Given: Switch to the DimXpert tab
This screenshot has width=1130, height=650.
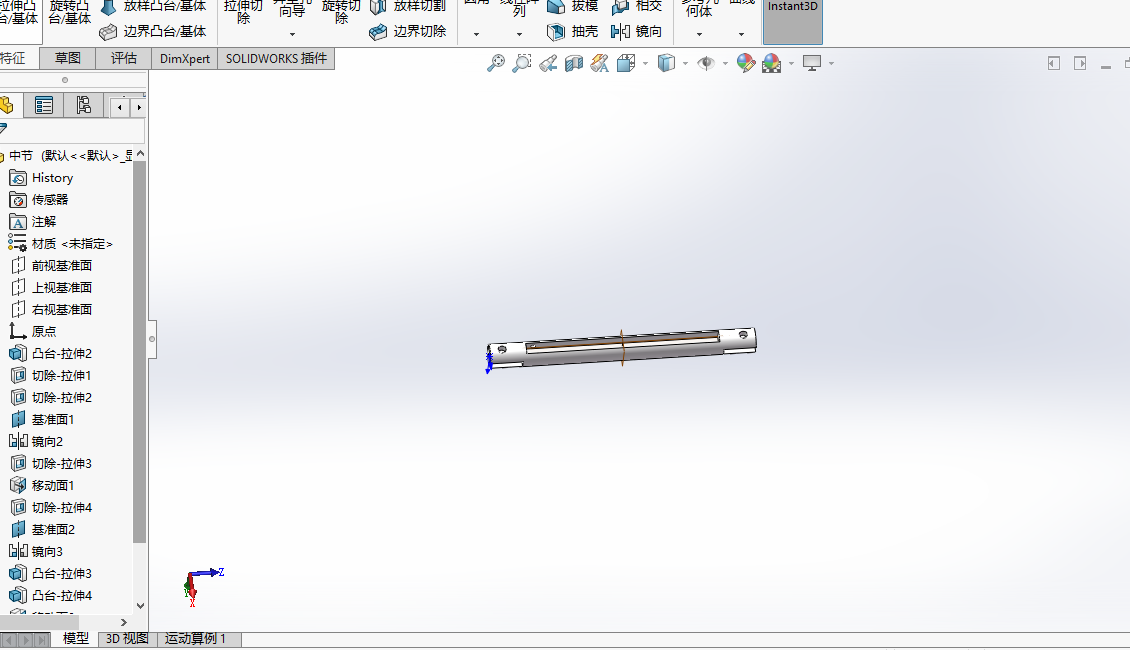Looking at the screenshot, I should click(x=184, y=58).
